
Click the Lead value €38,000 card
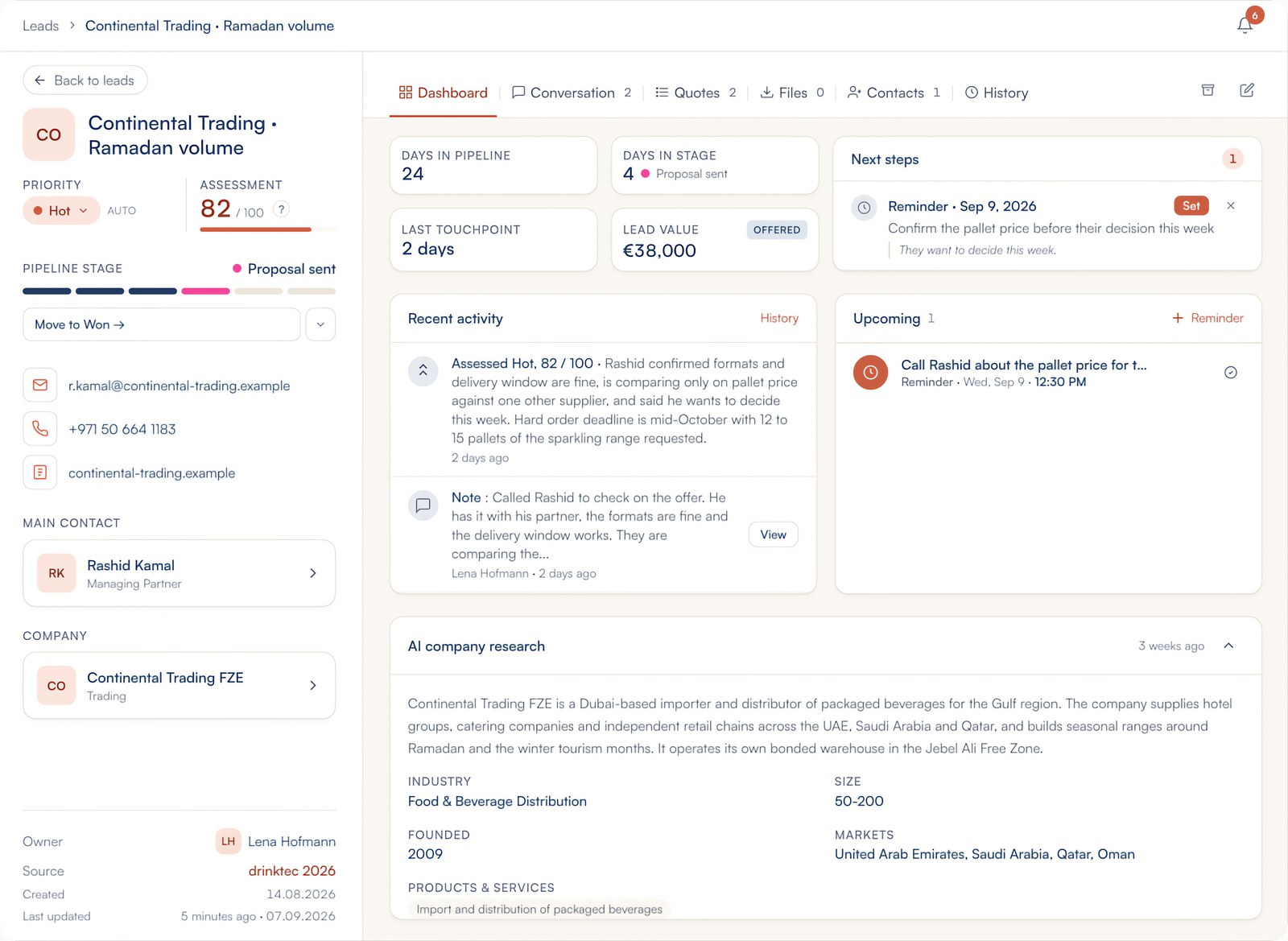tap(715, 240)
